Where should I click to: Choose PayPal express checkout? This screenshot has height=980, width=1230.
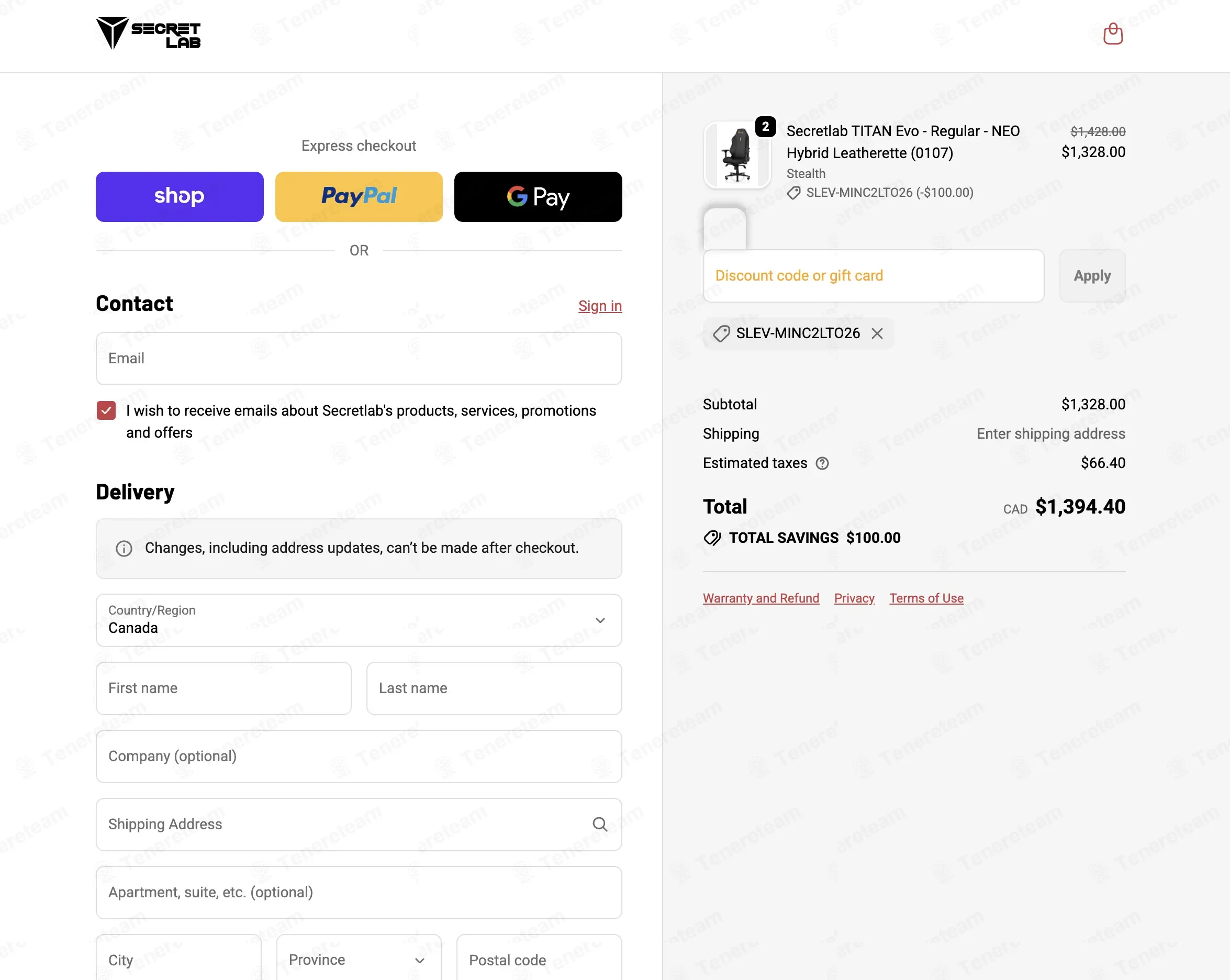(359, 196)
